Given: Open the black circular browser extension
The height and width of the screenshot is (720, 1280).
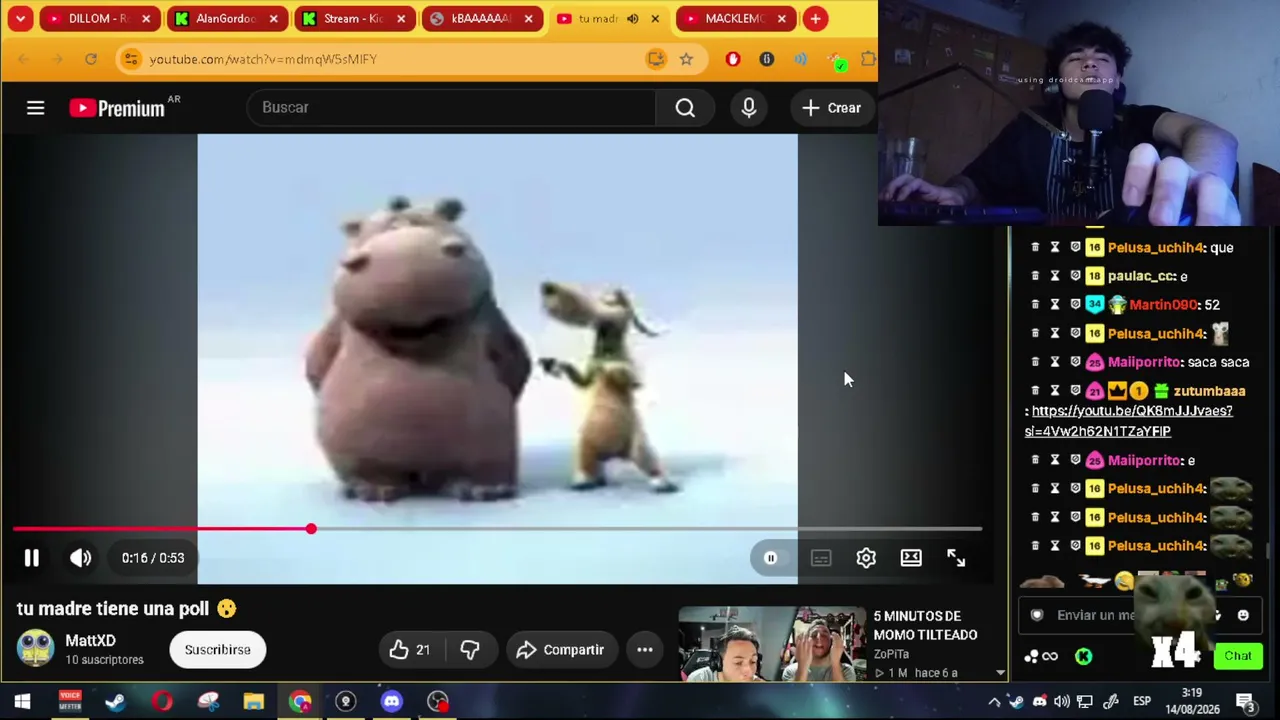Looking at the screenshot, I should click(x=767, y=59).
